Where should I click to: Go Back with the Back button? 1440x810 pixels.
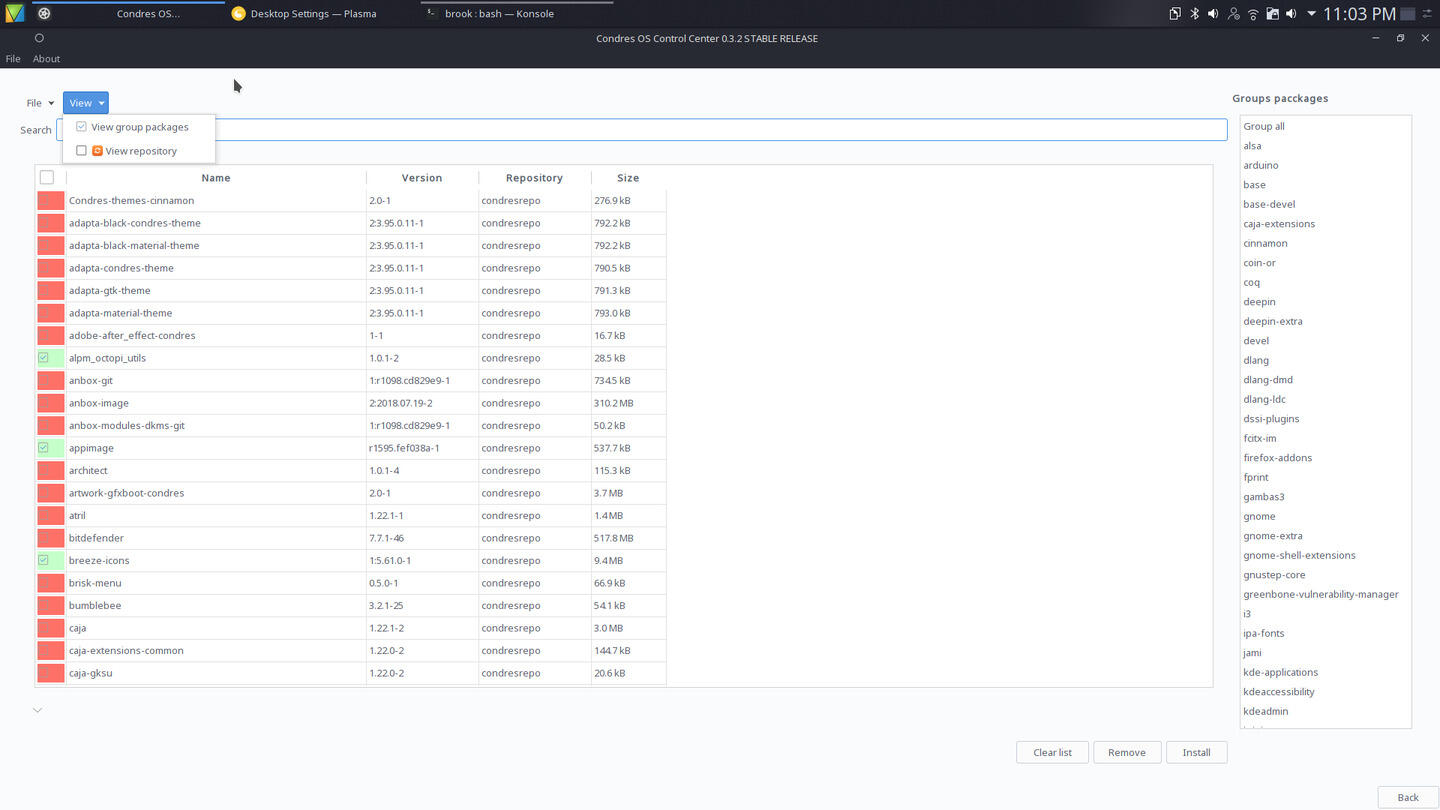click(1408, 797)
